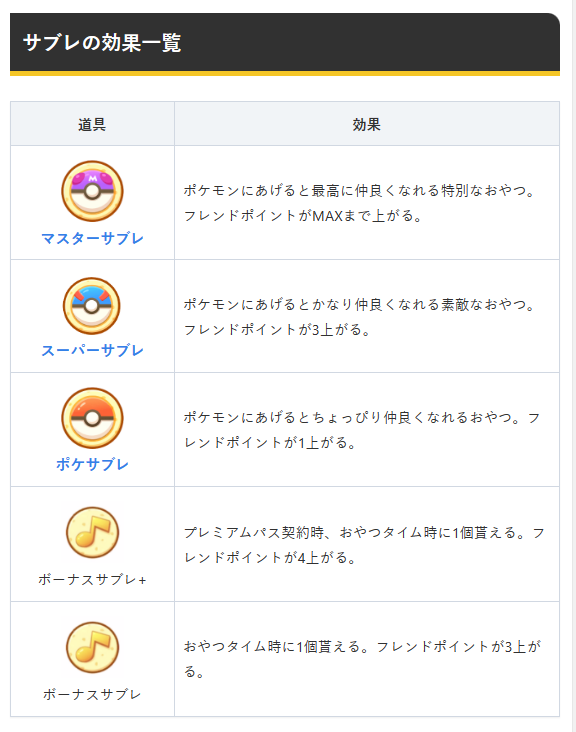Click the Bonus Biscuit+ music note icon
Screen dimensions: 576x732
92,533
